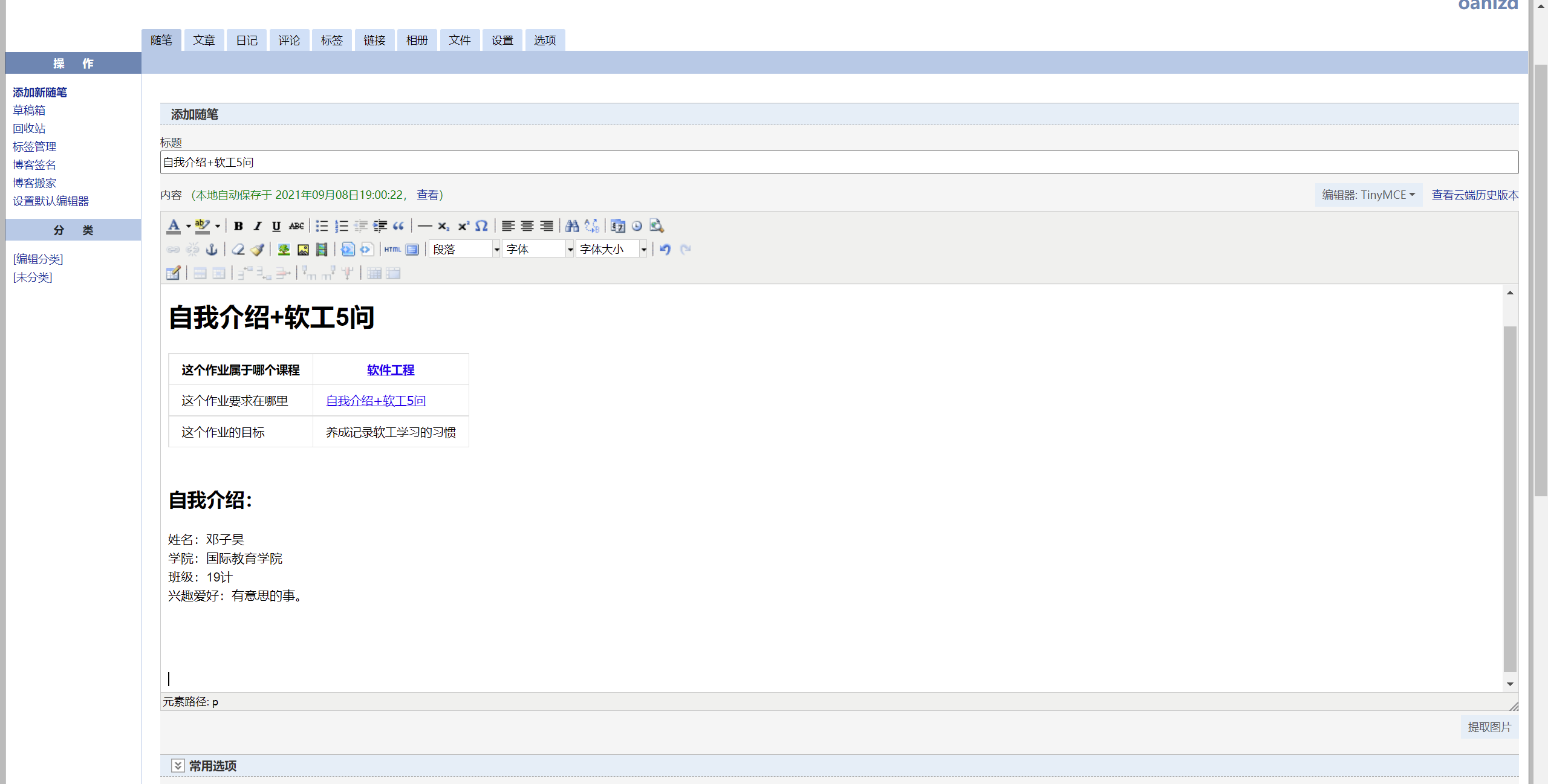The image size is (1548, 784).
Task: Open Find with the binoculars icon
Action: (x=572, y=226)
